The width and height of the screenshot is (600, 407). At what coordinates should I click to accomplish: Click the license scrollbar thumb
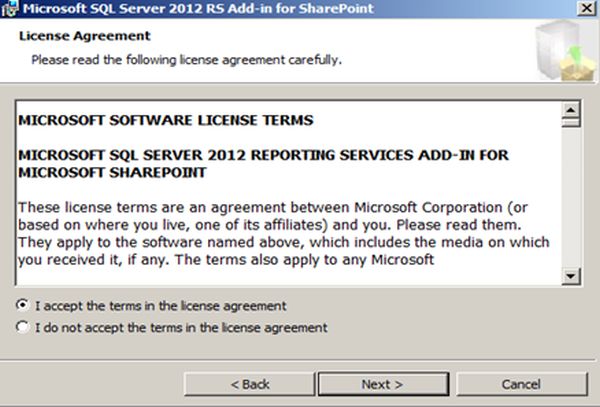click(571, 123)
